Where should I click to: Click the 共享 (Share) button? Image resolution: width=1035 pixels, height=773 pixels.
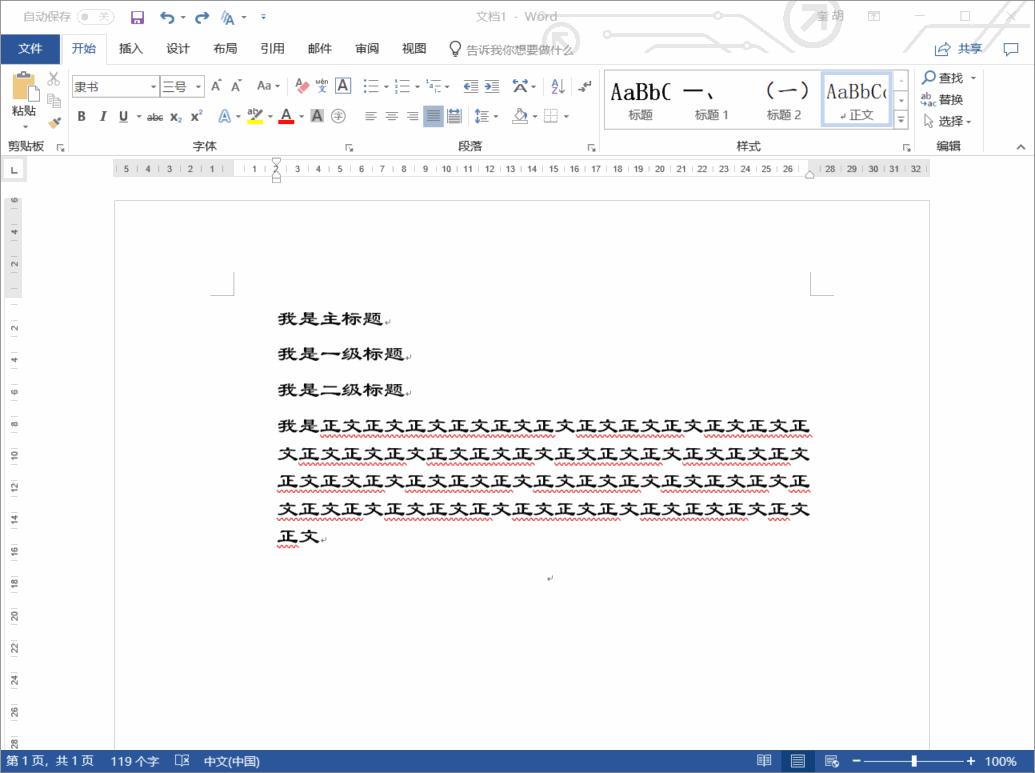[961, 48]
